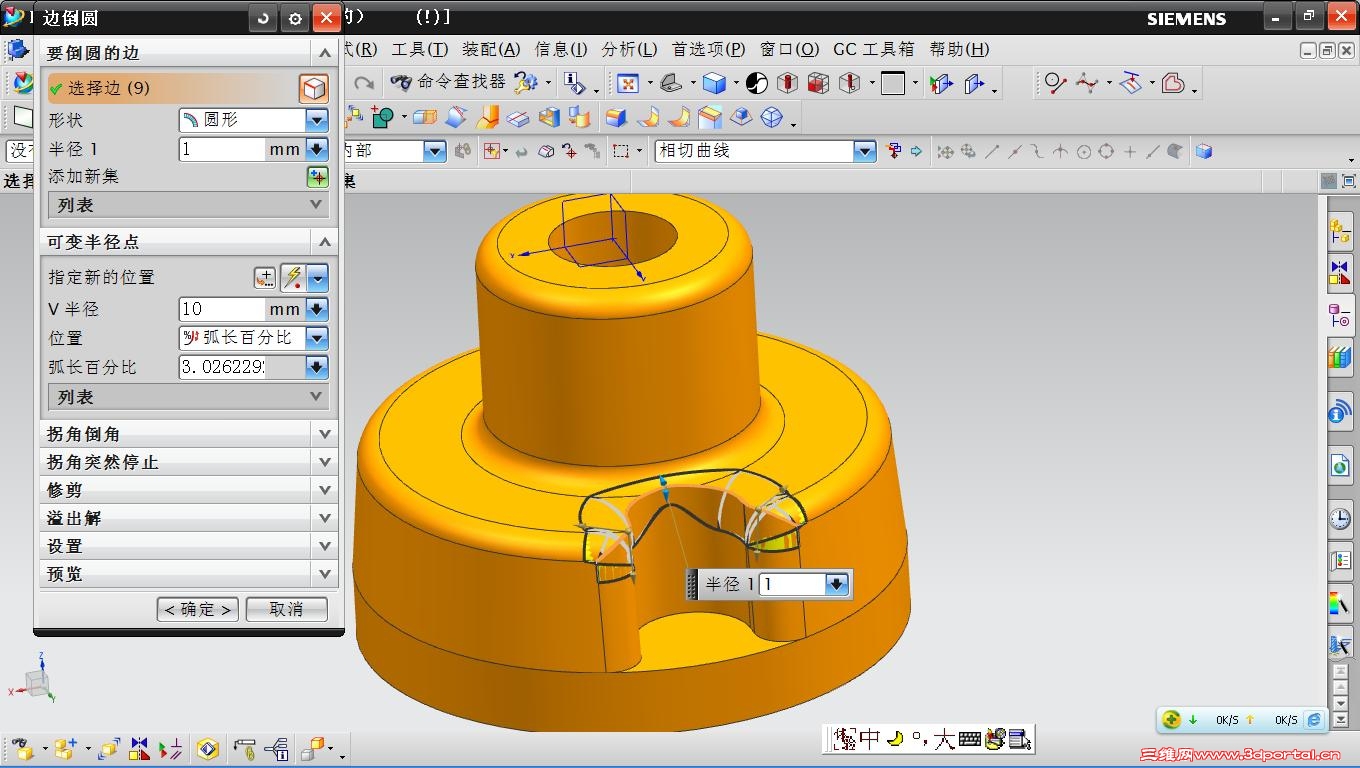Click the dialog settings gear icon
This screenshot has height=768, width=1360.
click(294, 18)
